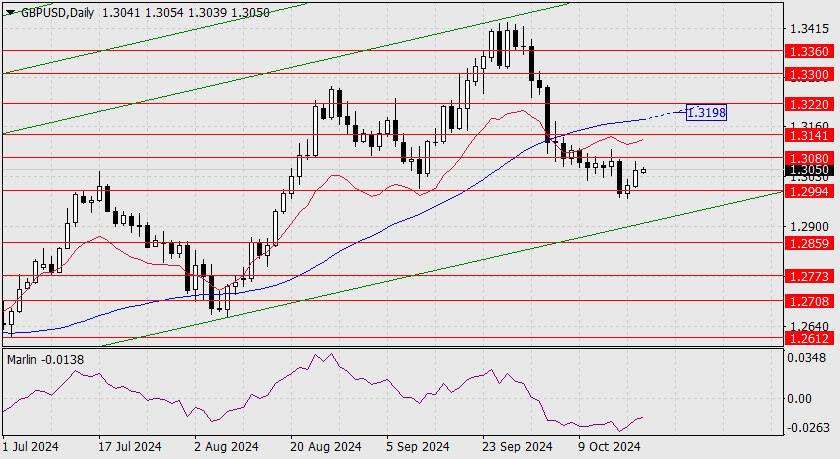Click the blue 1.3198 forecast label box
The image size is (840, 459).
click(x=706, y=112)
